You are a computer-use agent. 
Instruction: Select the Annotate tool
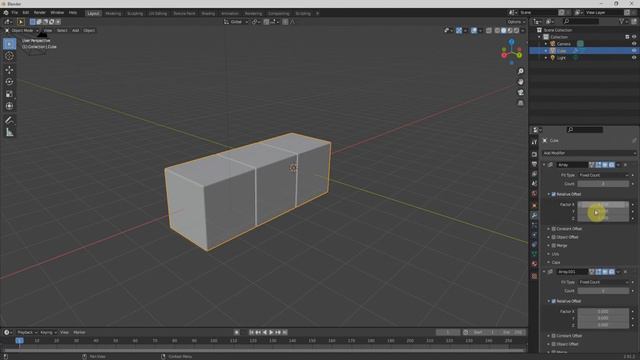[9, 120]
